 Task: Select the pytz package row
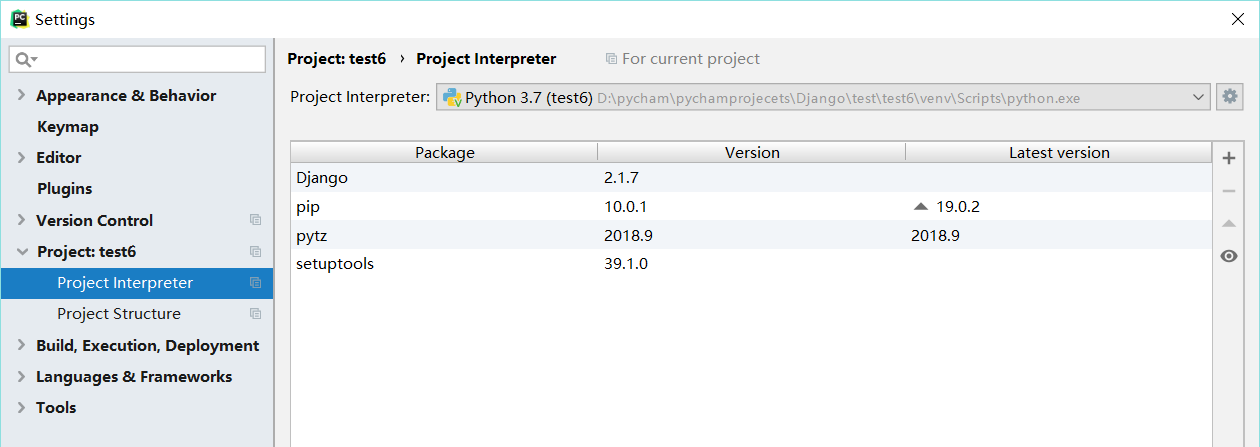click(x=751, y=235)
